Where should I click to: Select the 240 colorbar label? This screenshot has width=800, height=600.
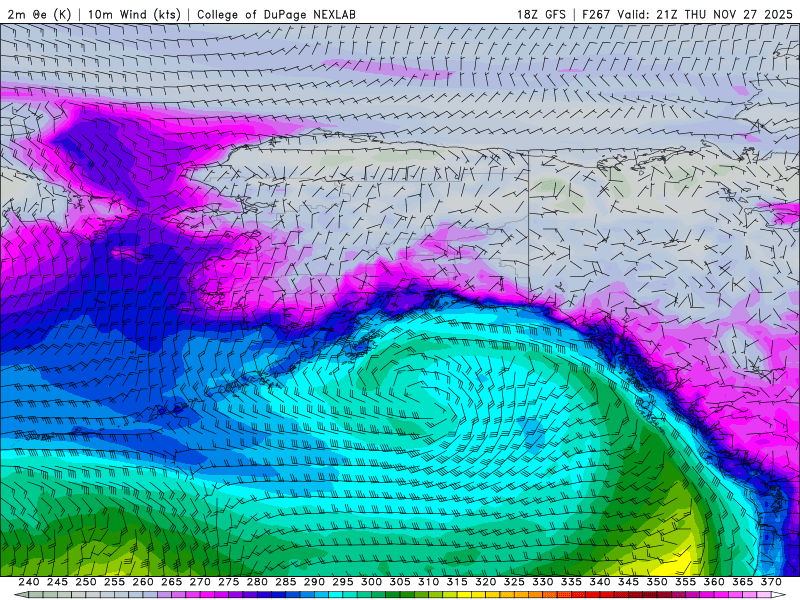click(x=29, y=582)
